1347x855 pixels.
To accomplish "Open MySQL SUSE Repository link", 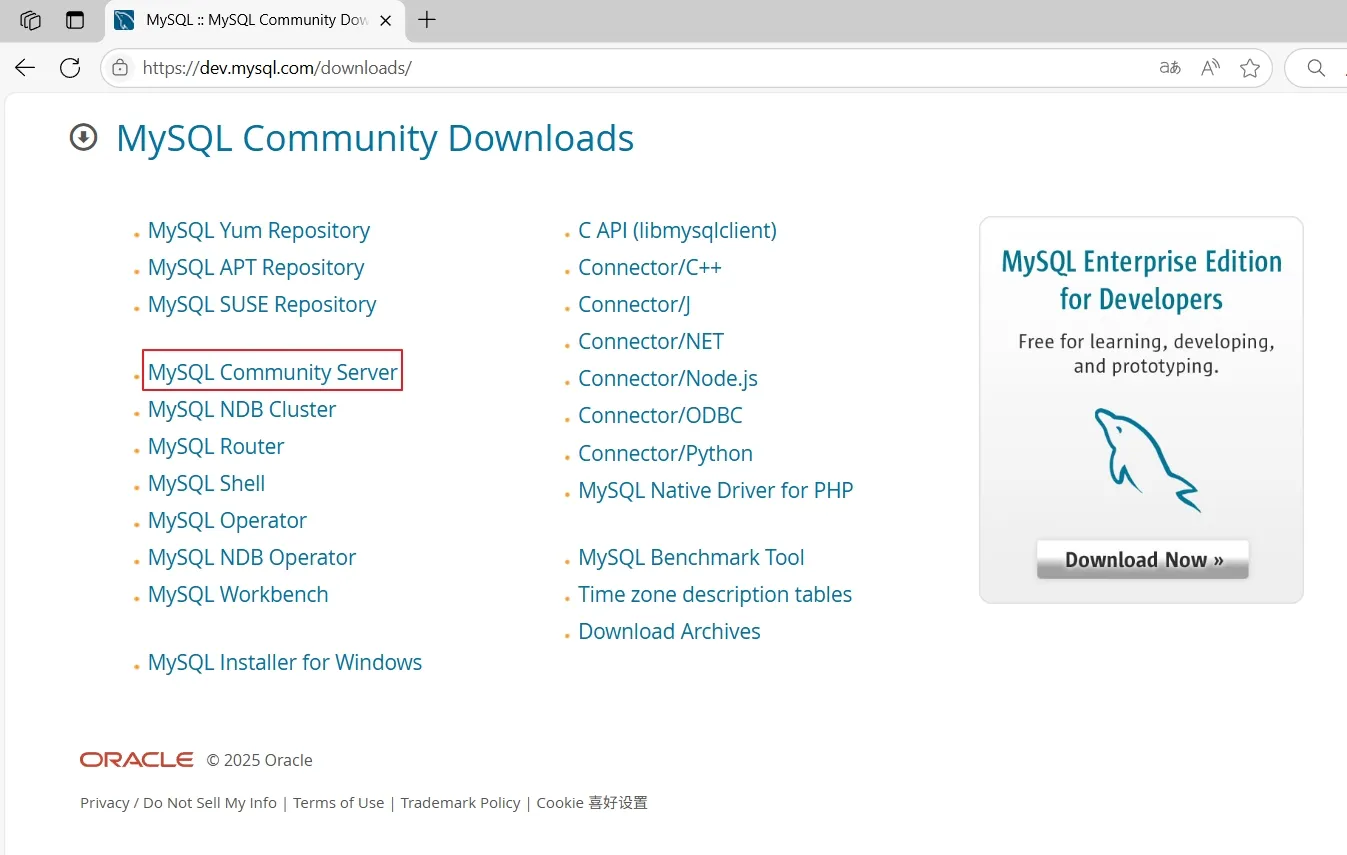I will pyautogui.click(x=262, y=304).
